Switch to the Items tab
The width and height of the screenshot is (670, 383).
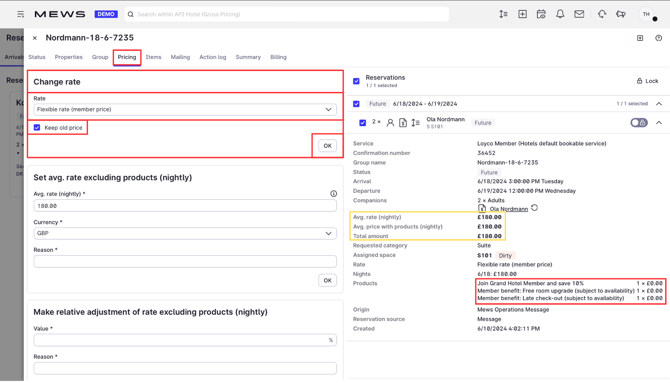[x=153, y=57]
